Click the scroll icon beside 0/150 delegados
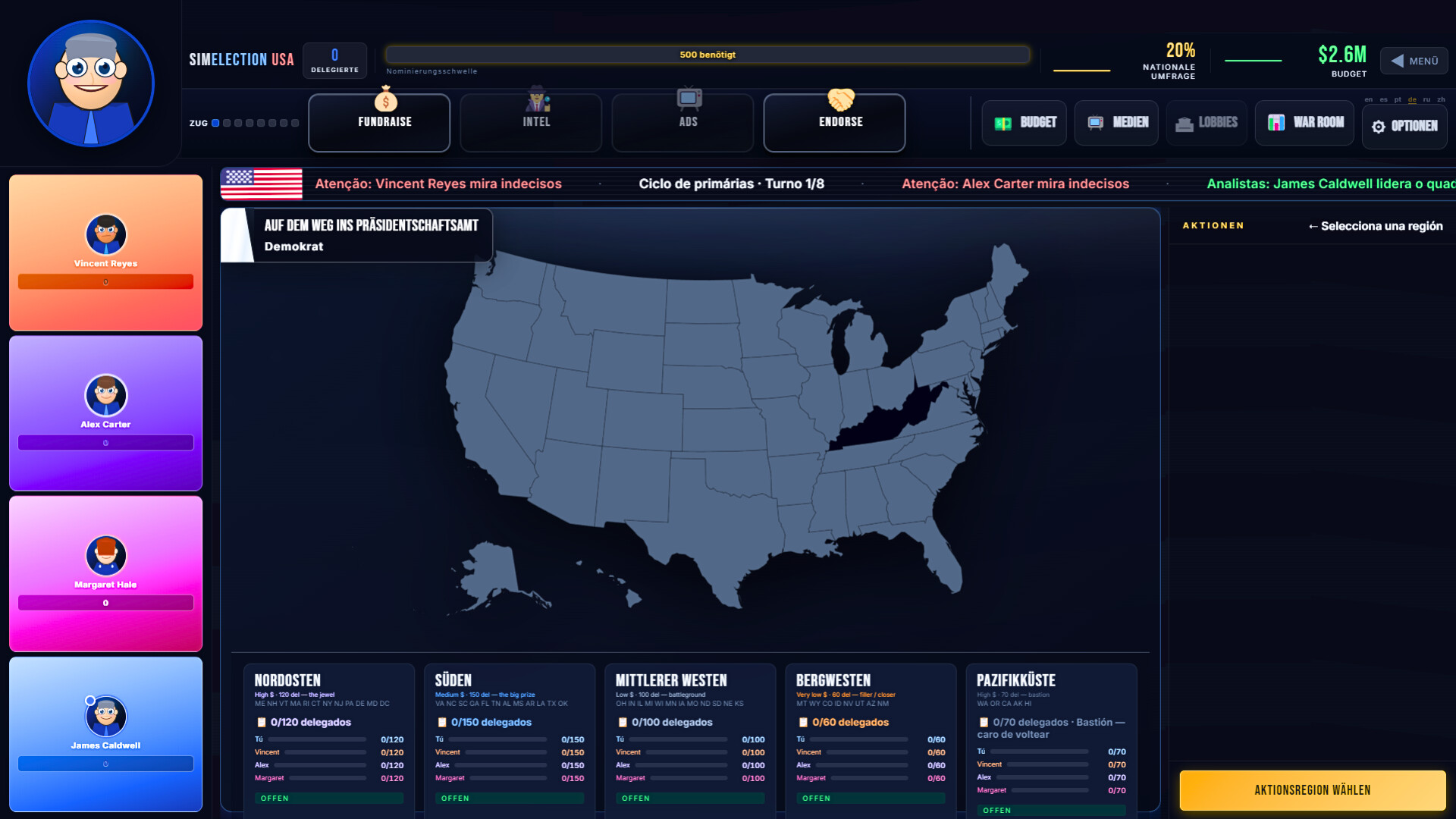The width and height of the screenshot is (1456, 819). tap(442, 723)
